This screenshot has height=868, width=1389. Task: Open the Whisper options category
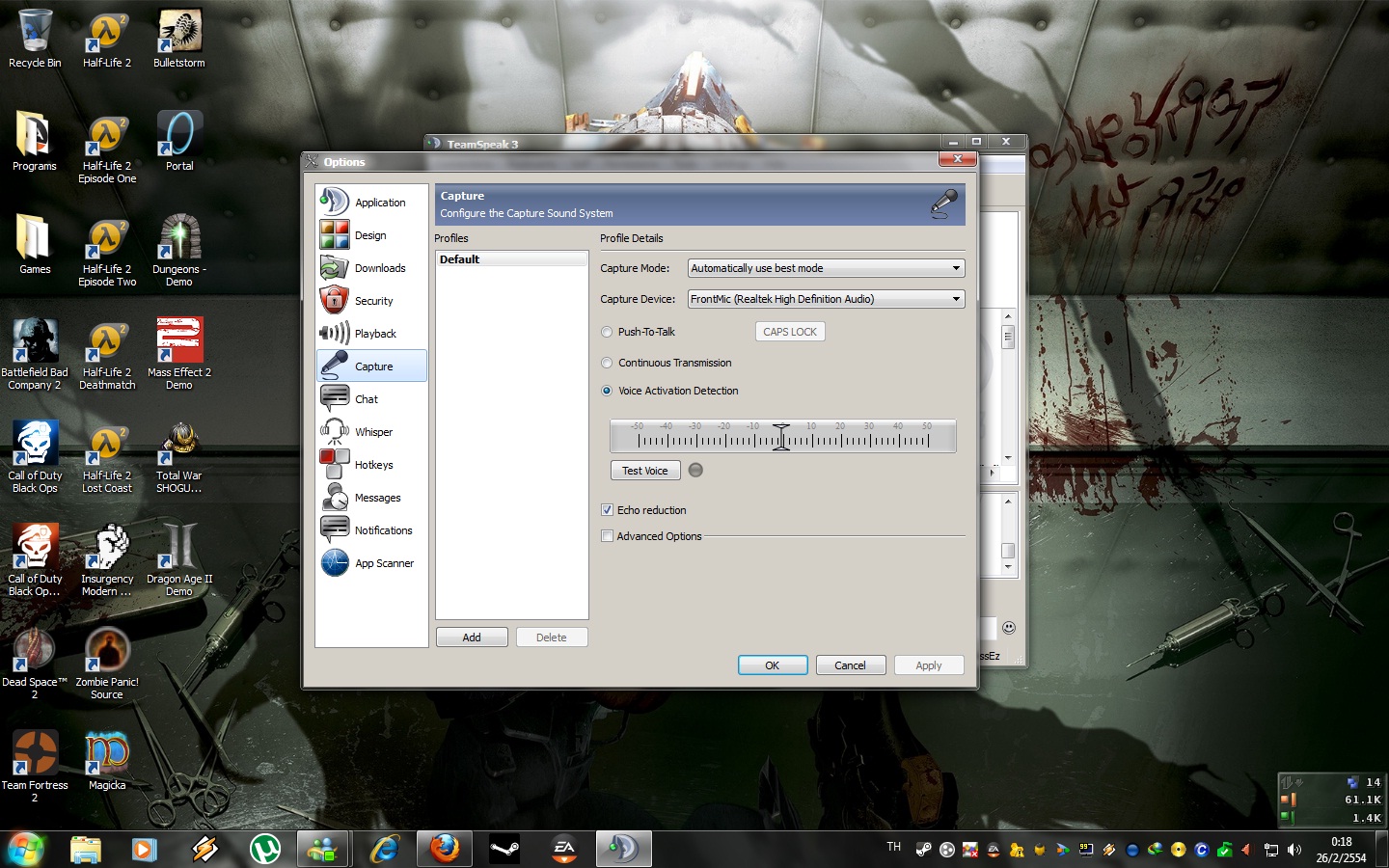[x=371, y=432]
